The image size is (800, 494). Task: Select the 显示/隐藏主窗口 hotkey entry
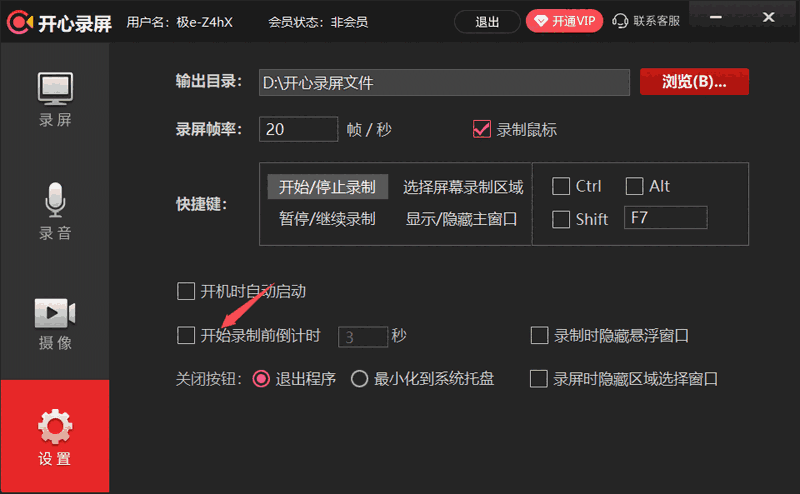[x=461, y=219]
